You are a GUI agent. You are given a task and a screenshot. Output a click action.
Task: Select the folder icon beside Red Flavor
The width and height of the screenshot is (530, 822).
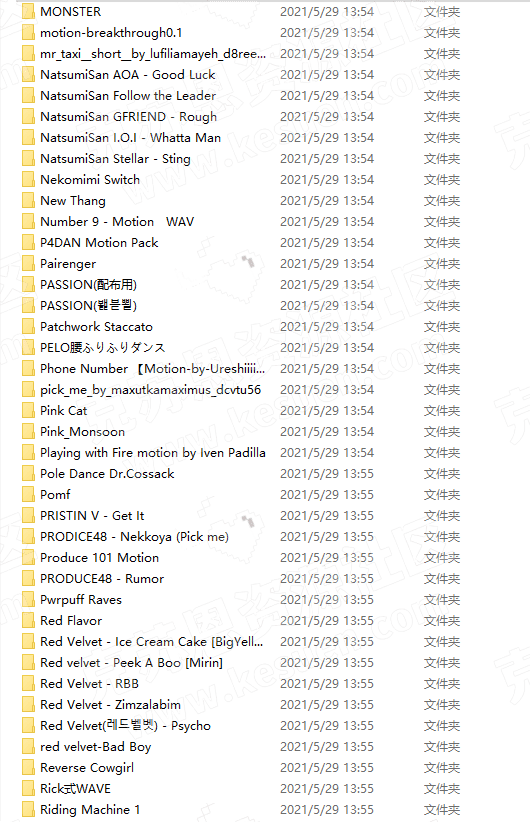(x=28, y=621)
